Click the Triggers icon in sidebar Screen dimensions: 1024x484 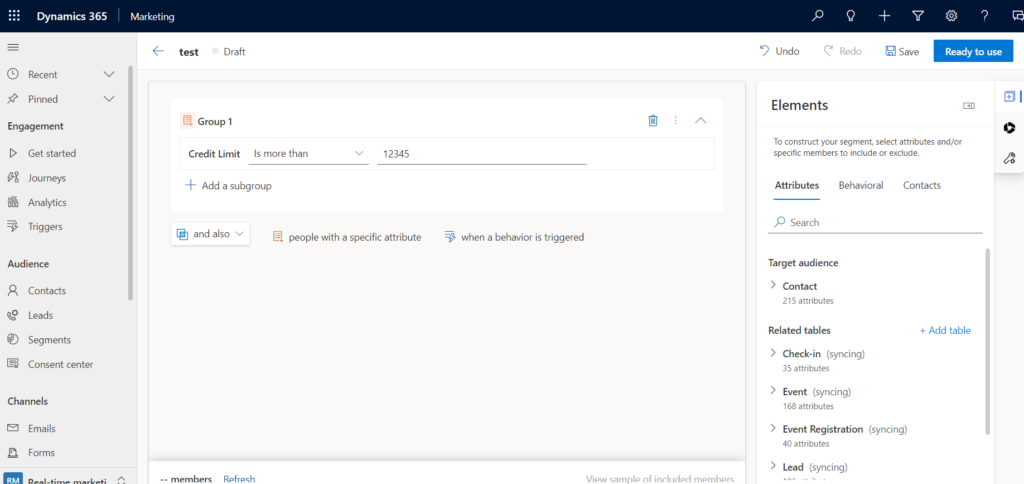(13, 227)
